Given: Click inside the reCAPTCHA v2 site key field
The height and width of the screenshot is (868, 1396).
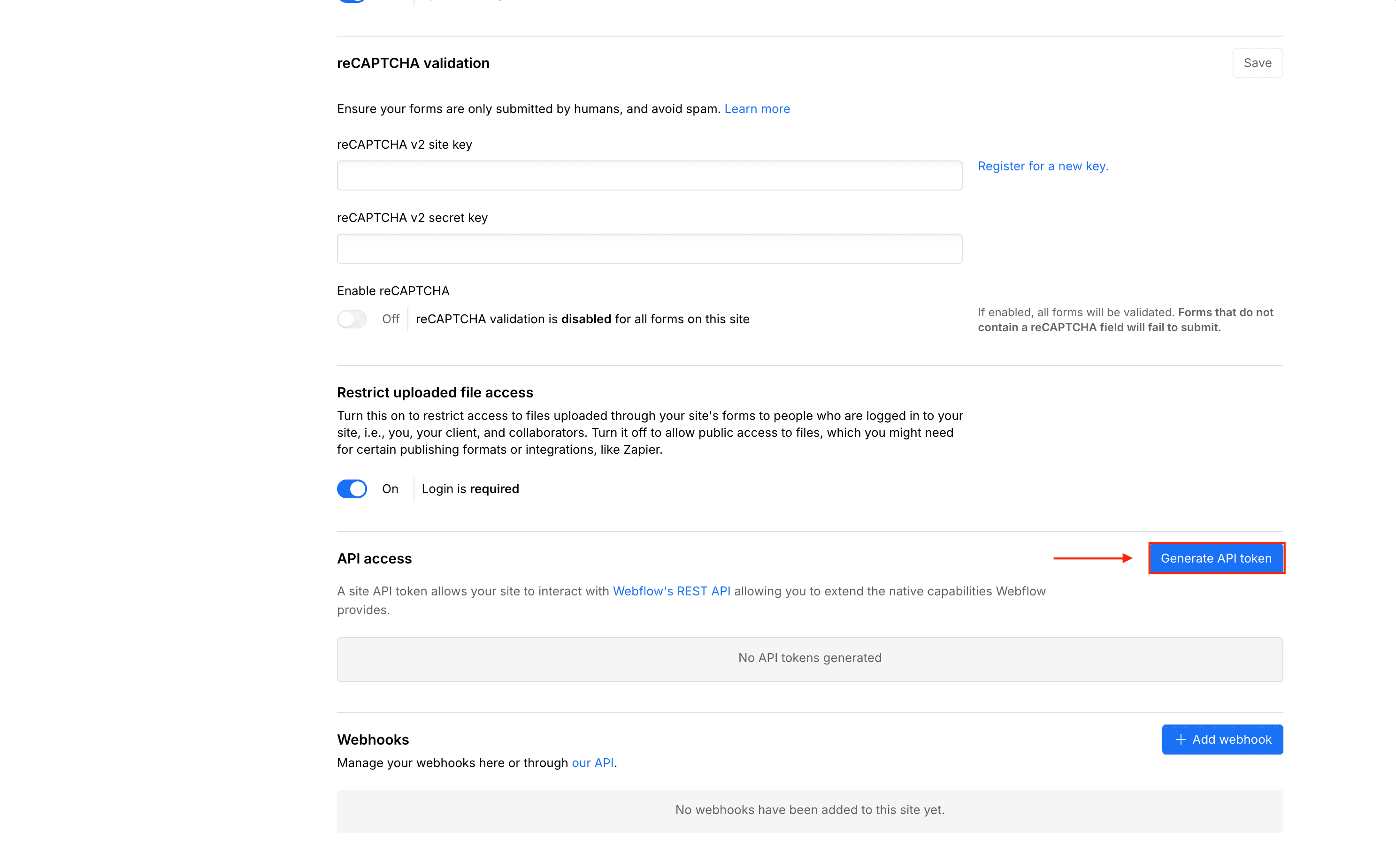Looking at the screenshot, I should (649, 175).
